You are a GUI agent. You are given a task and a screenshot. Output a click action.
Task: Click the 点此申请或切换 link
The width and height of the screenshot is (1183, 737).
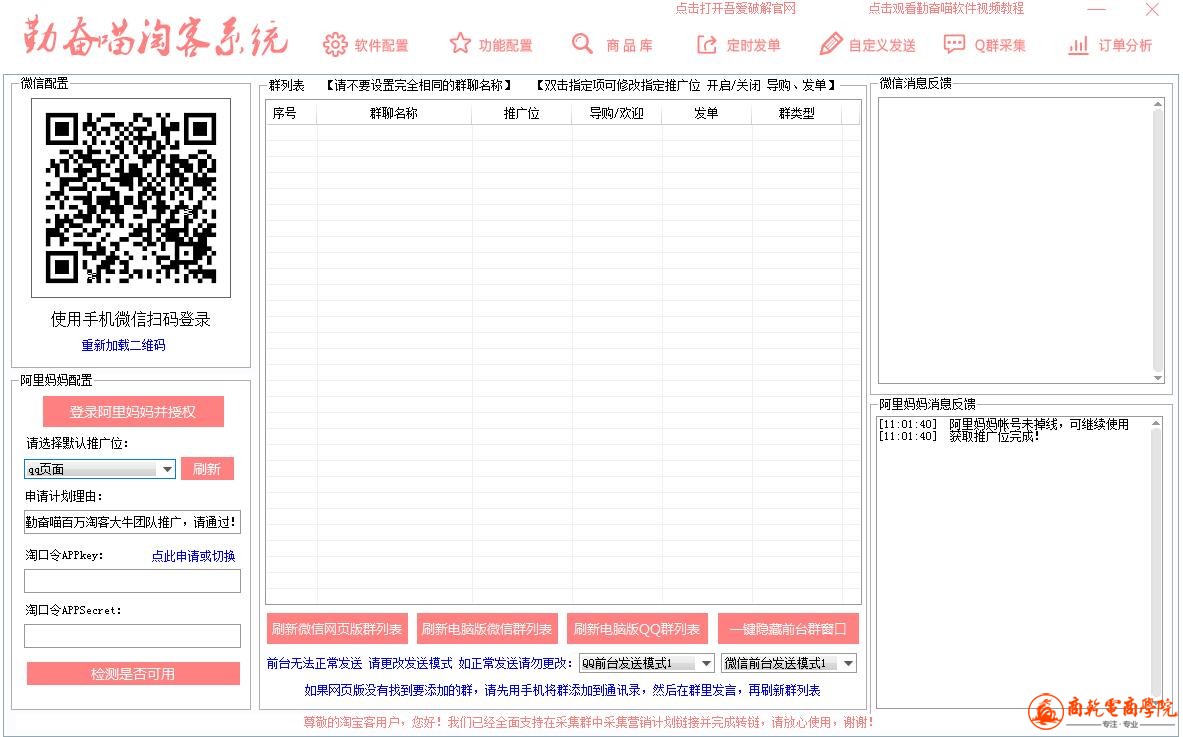coord(193,556)
